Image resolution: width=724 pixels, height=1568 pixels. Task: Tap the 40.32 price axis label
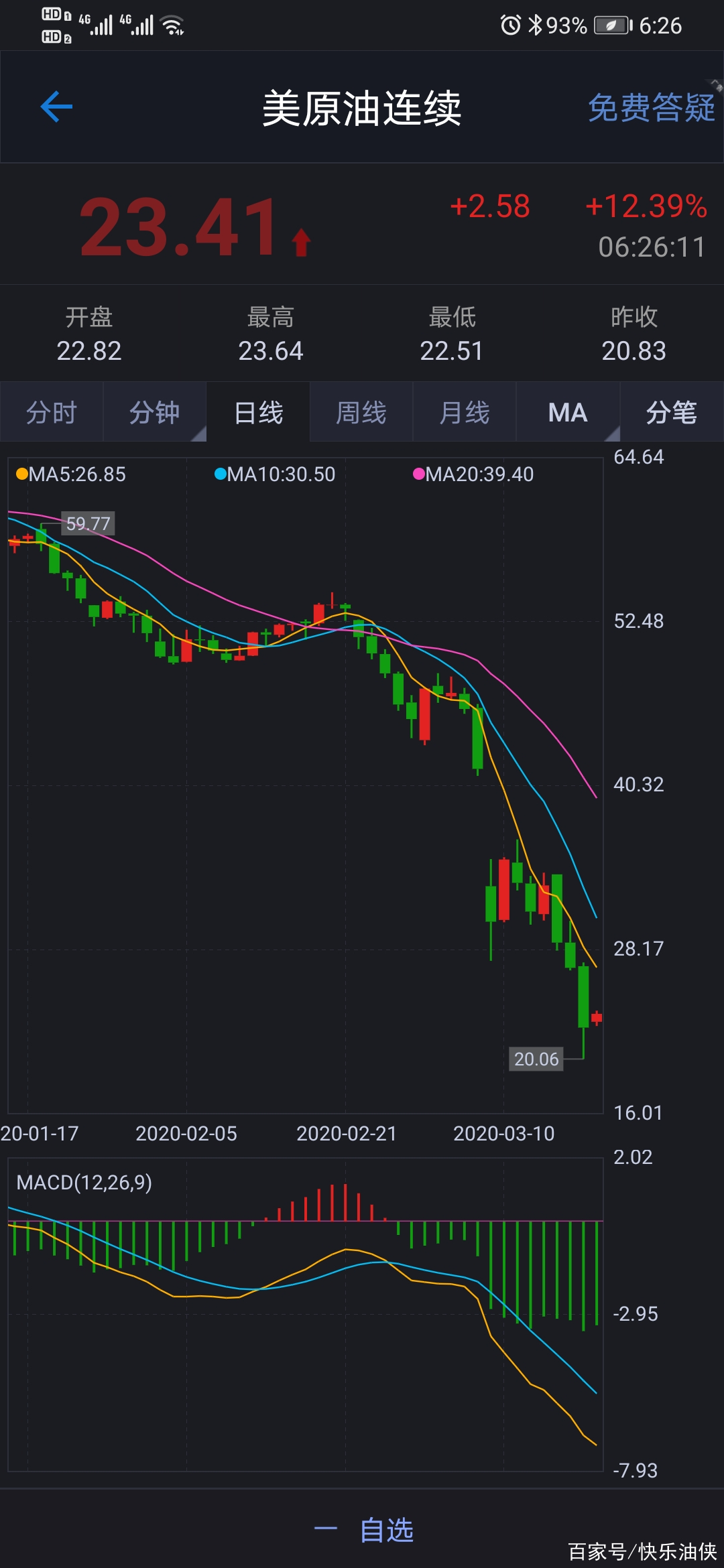(639, 785)
